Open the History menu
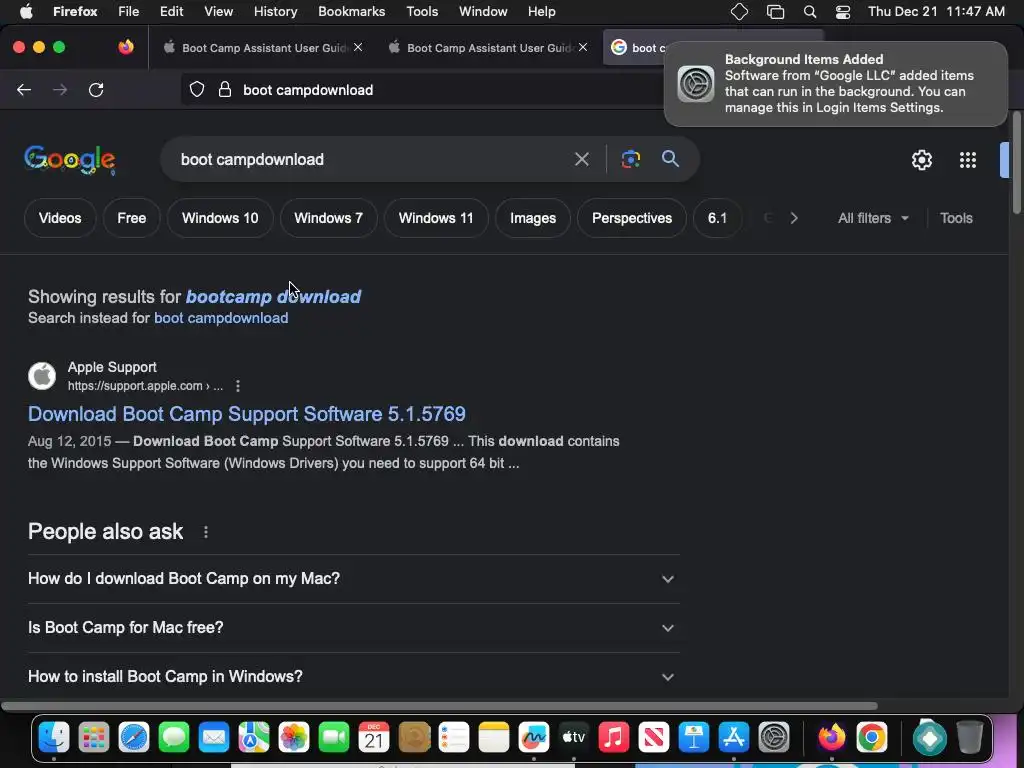 click(275, 12)
